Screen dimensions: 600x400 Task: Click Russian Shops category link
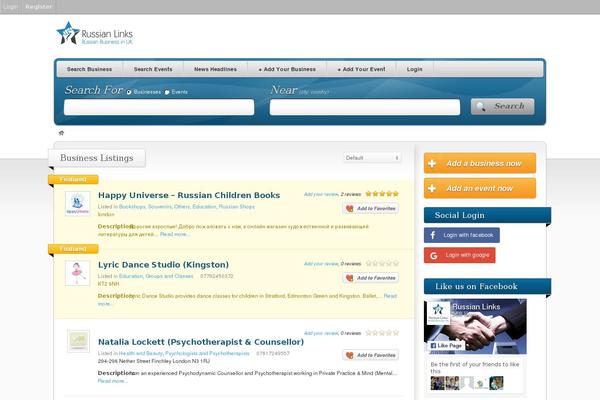[236, 207]
